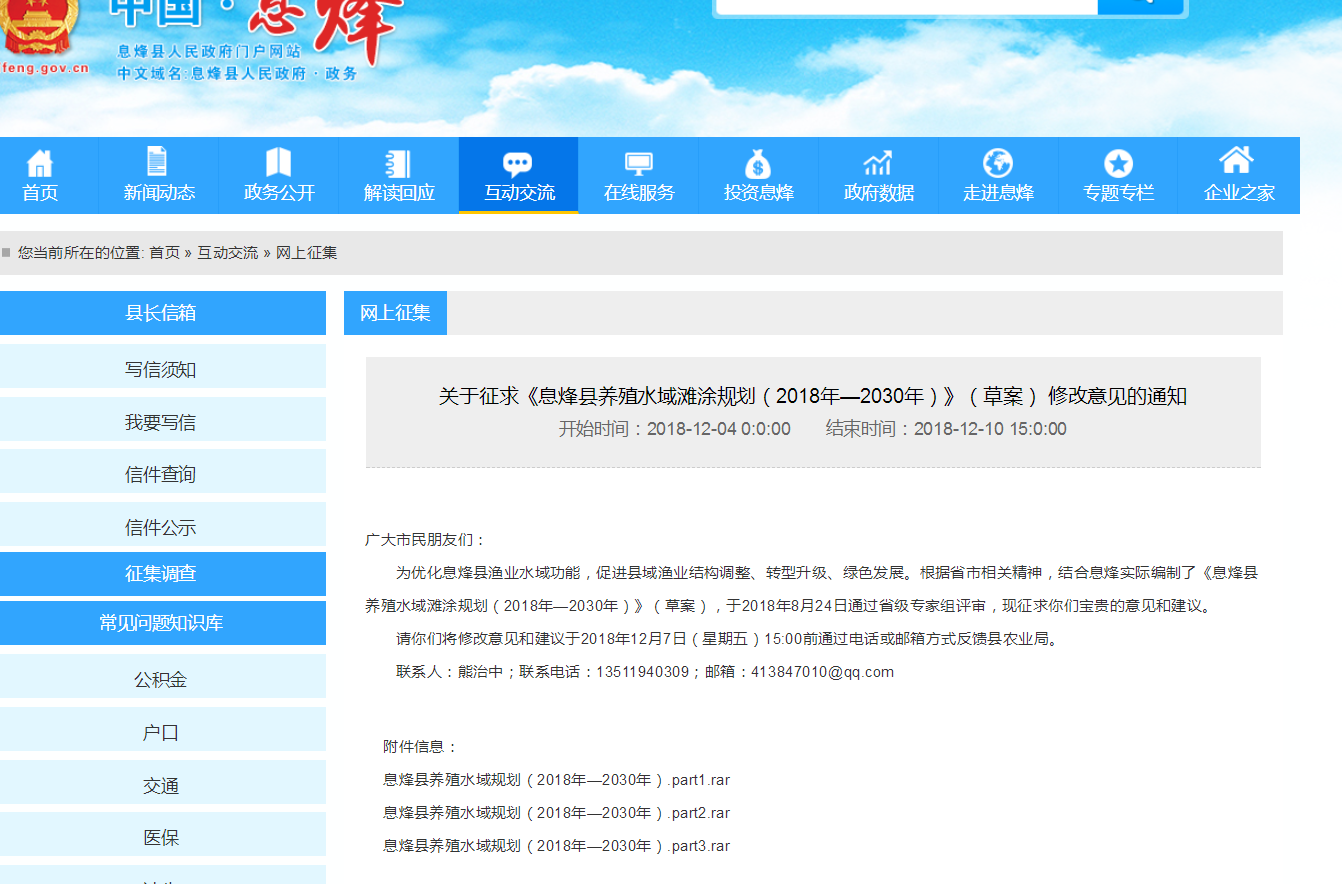Viewport: 1342px width, 884px height.
Task: Click the monitor icon above 在线服务
Action: coord(638,163)
